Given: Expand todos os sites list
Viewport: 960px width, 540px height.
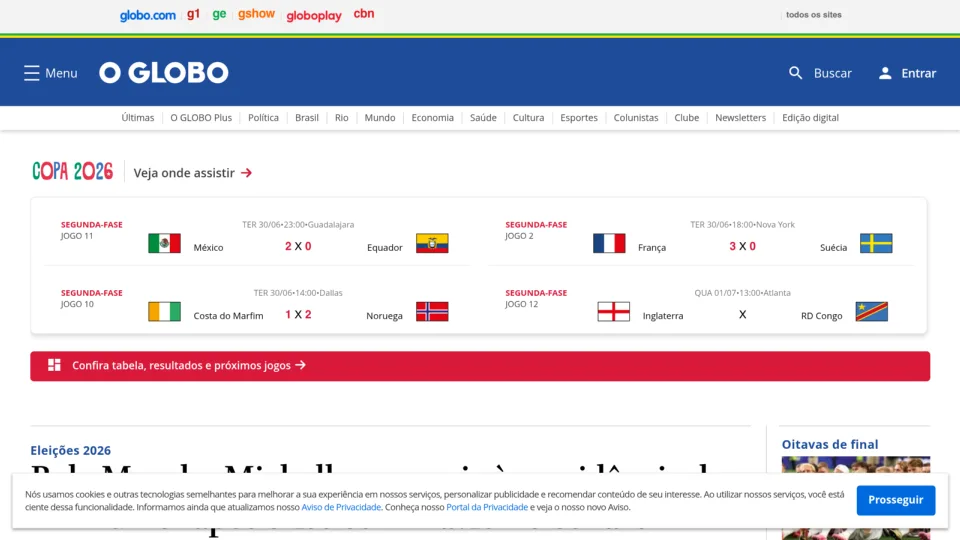Looking at the screenshot, I should [x=814, y=15].
